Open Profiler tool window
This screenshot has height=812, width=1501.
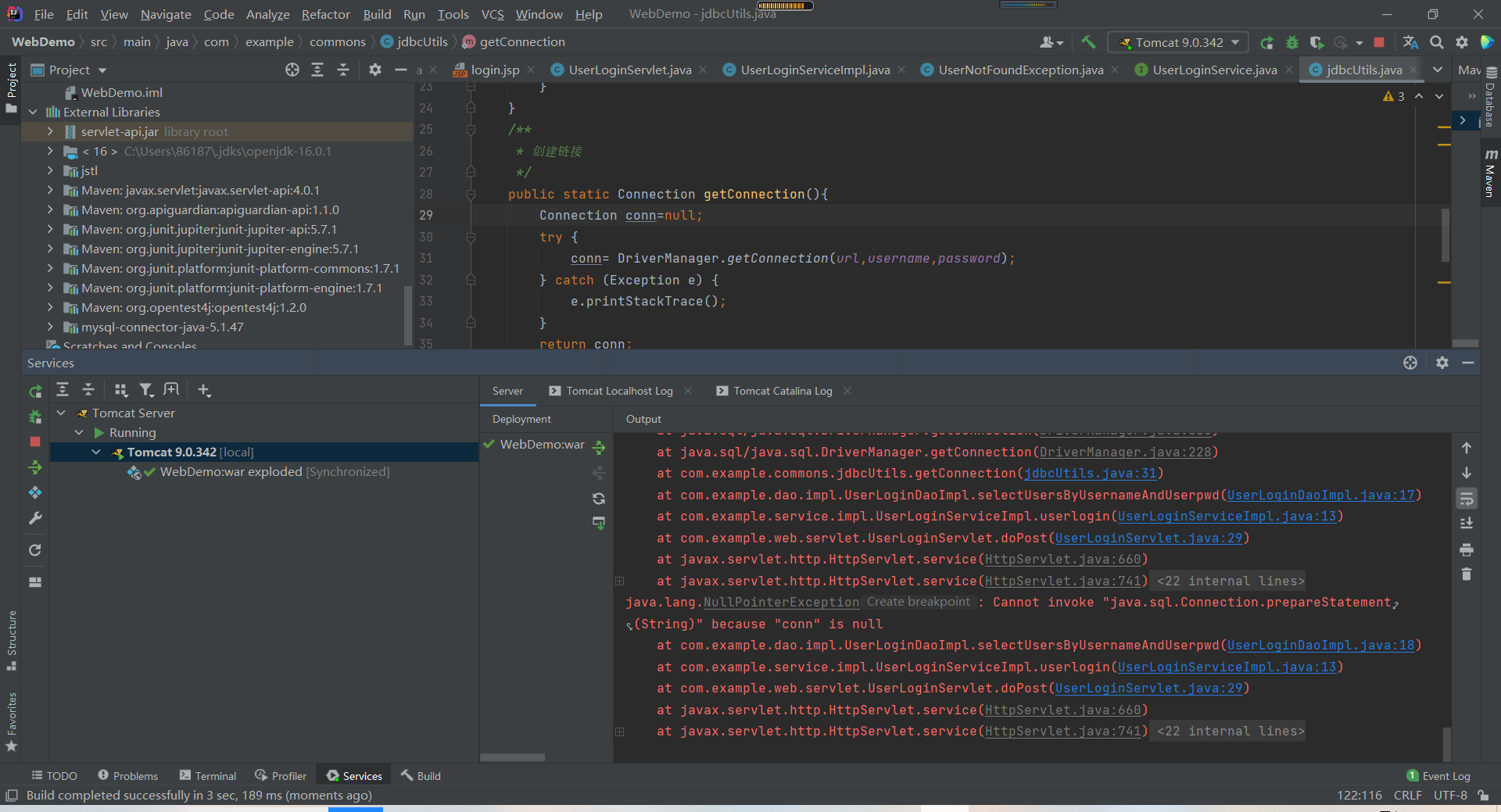(281, 775)
